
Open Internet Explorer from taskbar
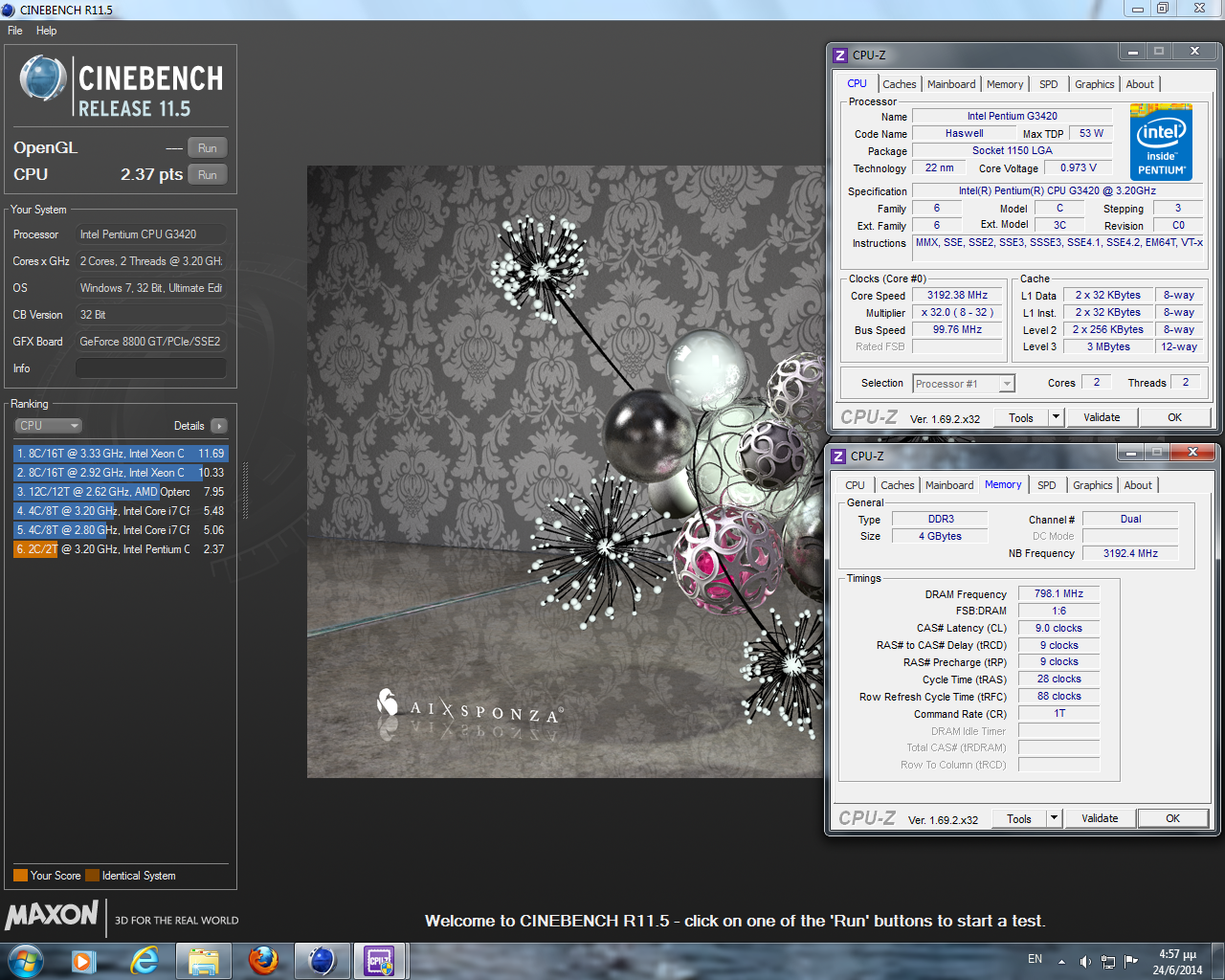[145, 961]
